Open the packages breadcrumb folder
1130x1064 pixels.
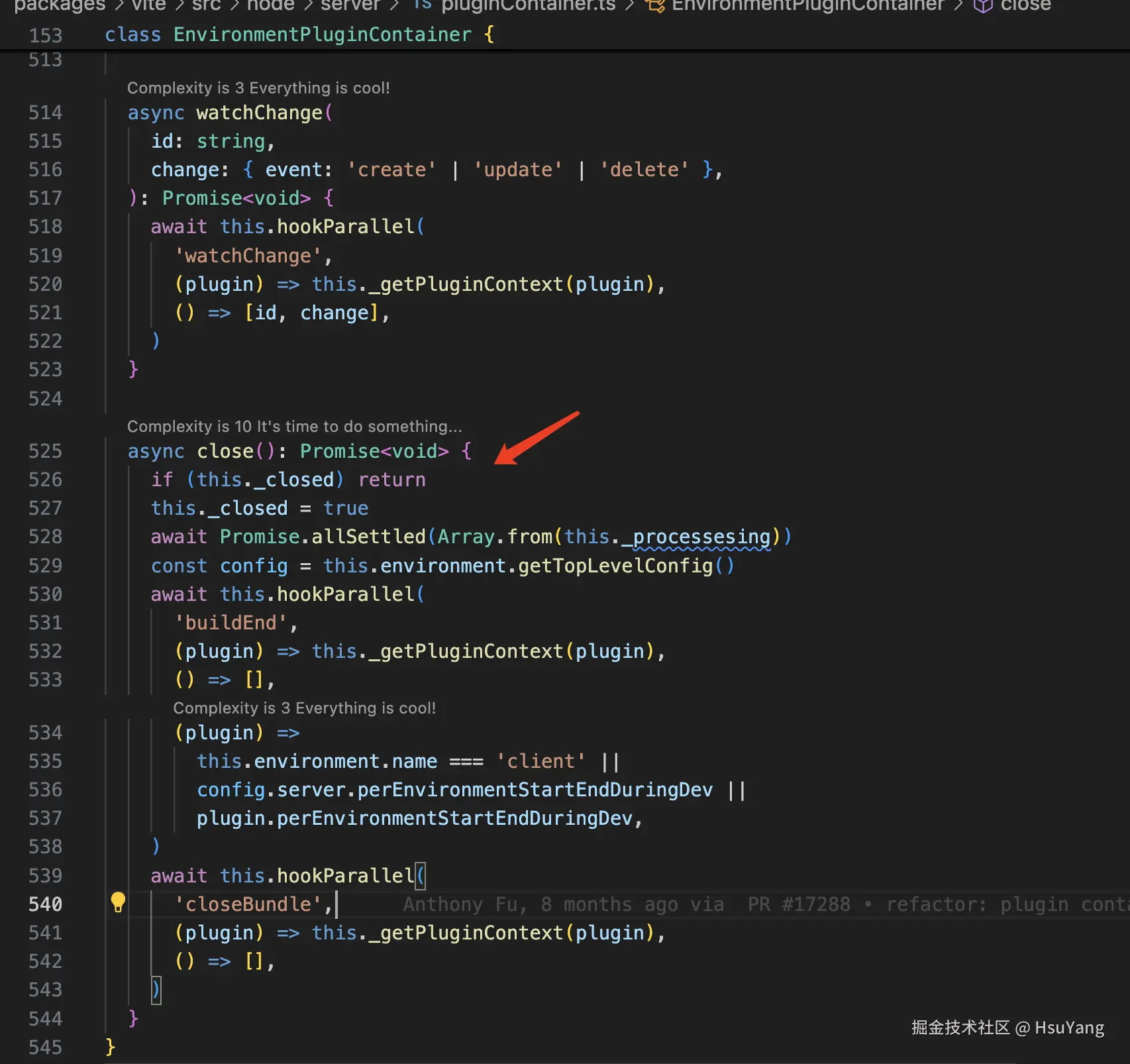(x=60, y=5)
